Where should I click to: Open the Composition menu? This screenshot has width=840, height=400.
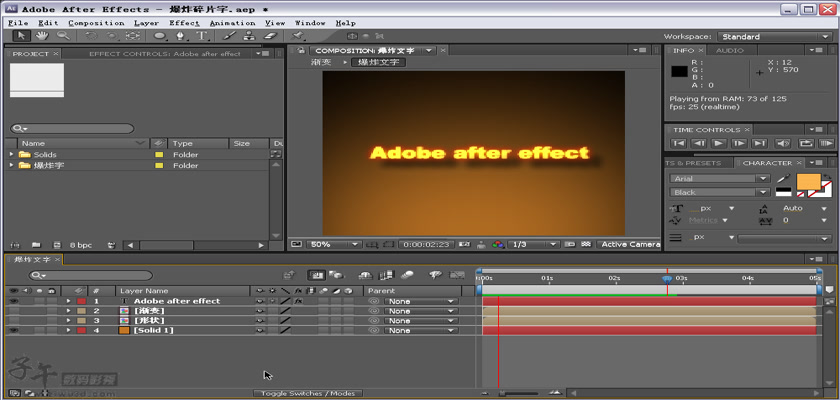coord(96,23)
